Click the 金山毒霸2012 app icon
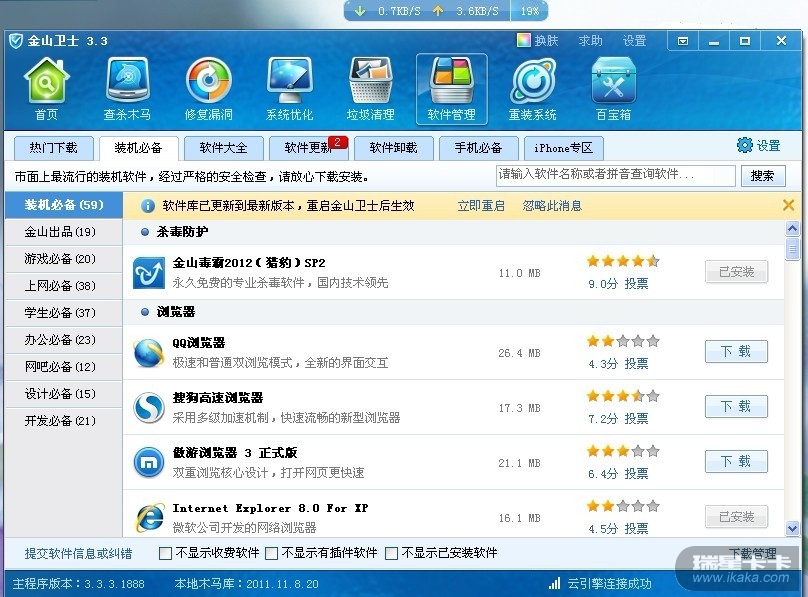 click(149, 272)
